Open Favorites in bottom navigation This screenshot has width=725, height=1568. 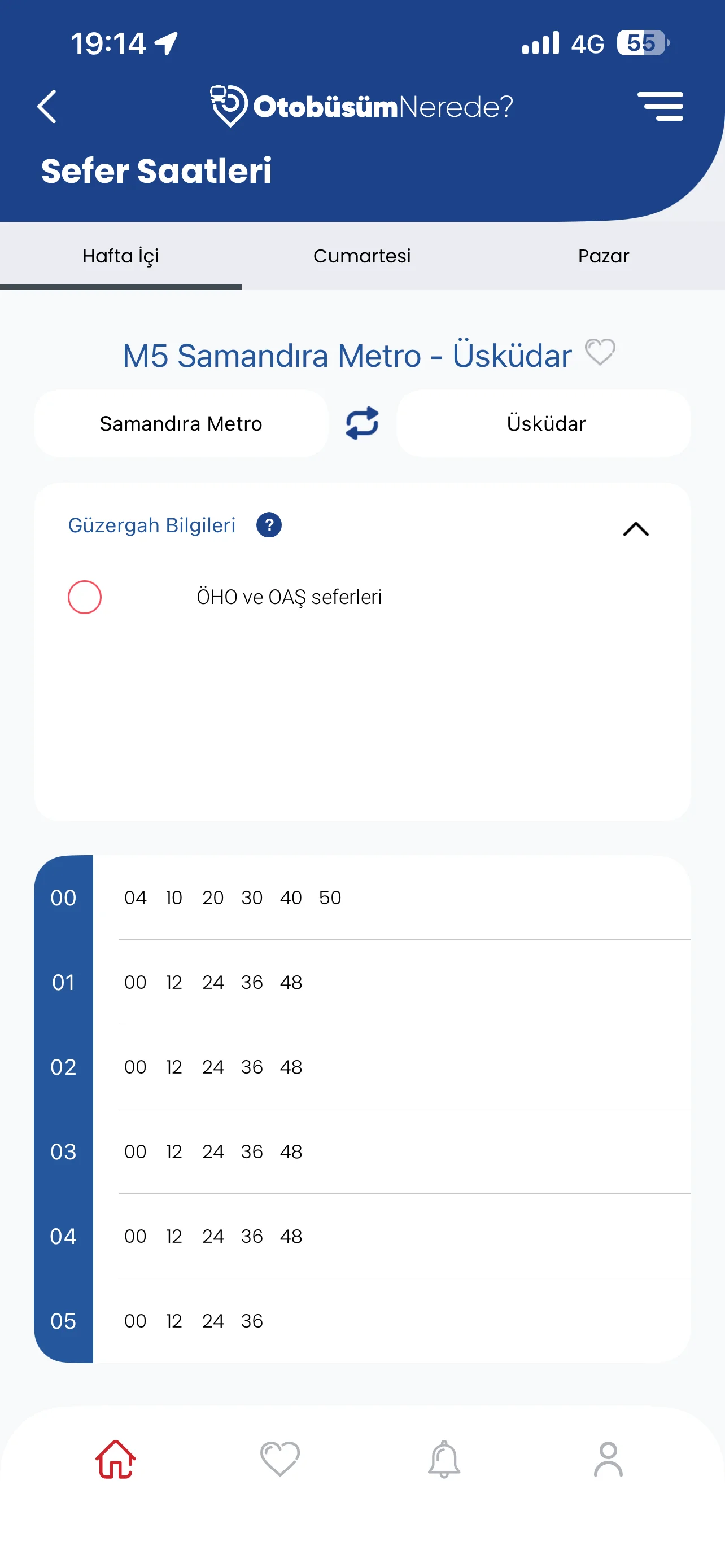coord(280,1459)
